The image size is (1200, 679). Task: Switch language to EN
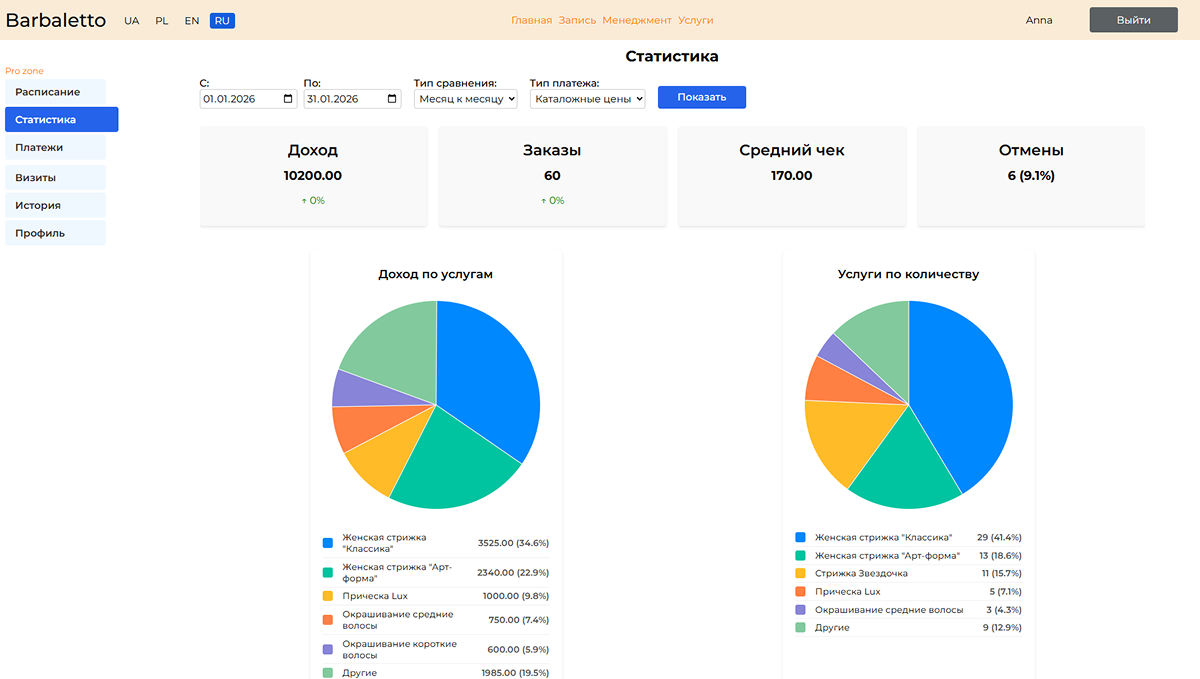click(192, 20)
